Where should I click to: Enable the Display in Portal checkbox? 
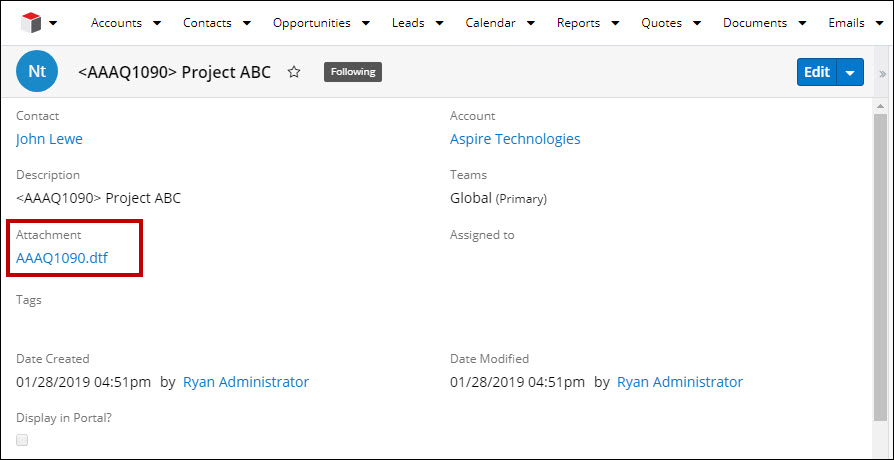22,440
